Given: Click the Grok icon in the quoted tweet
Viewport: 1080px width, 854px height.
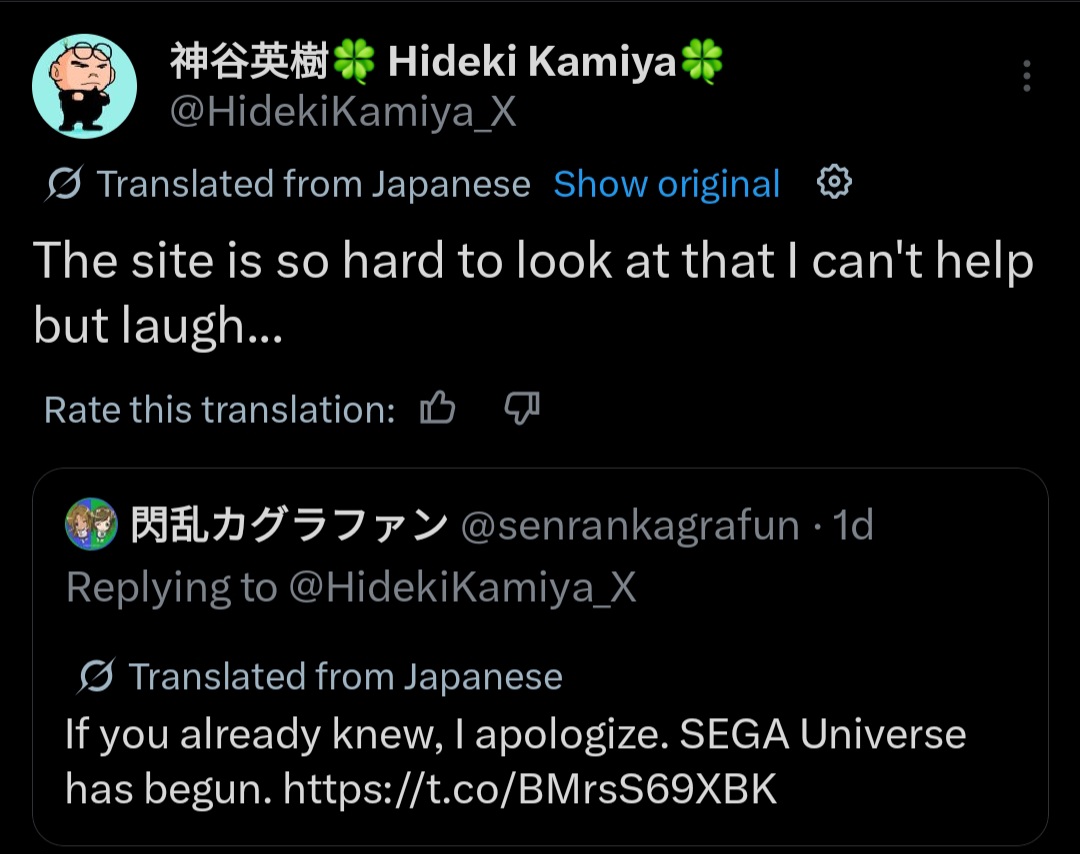Looking at the screenshot, I should (x=96, y=676).
